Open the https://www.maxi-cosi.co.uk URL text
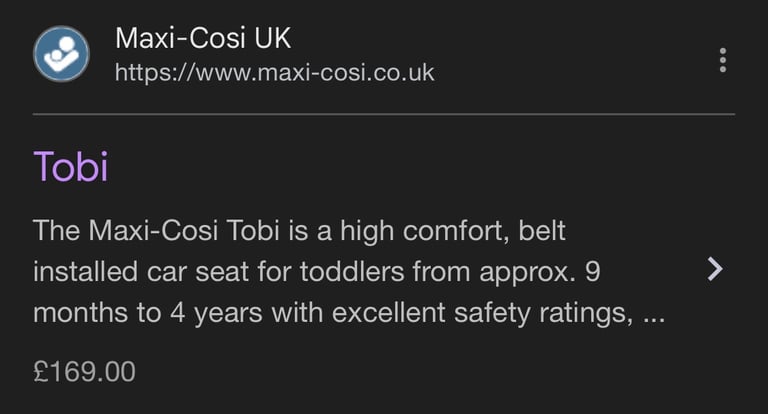 pyautogui.click(x=275, y=73)
